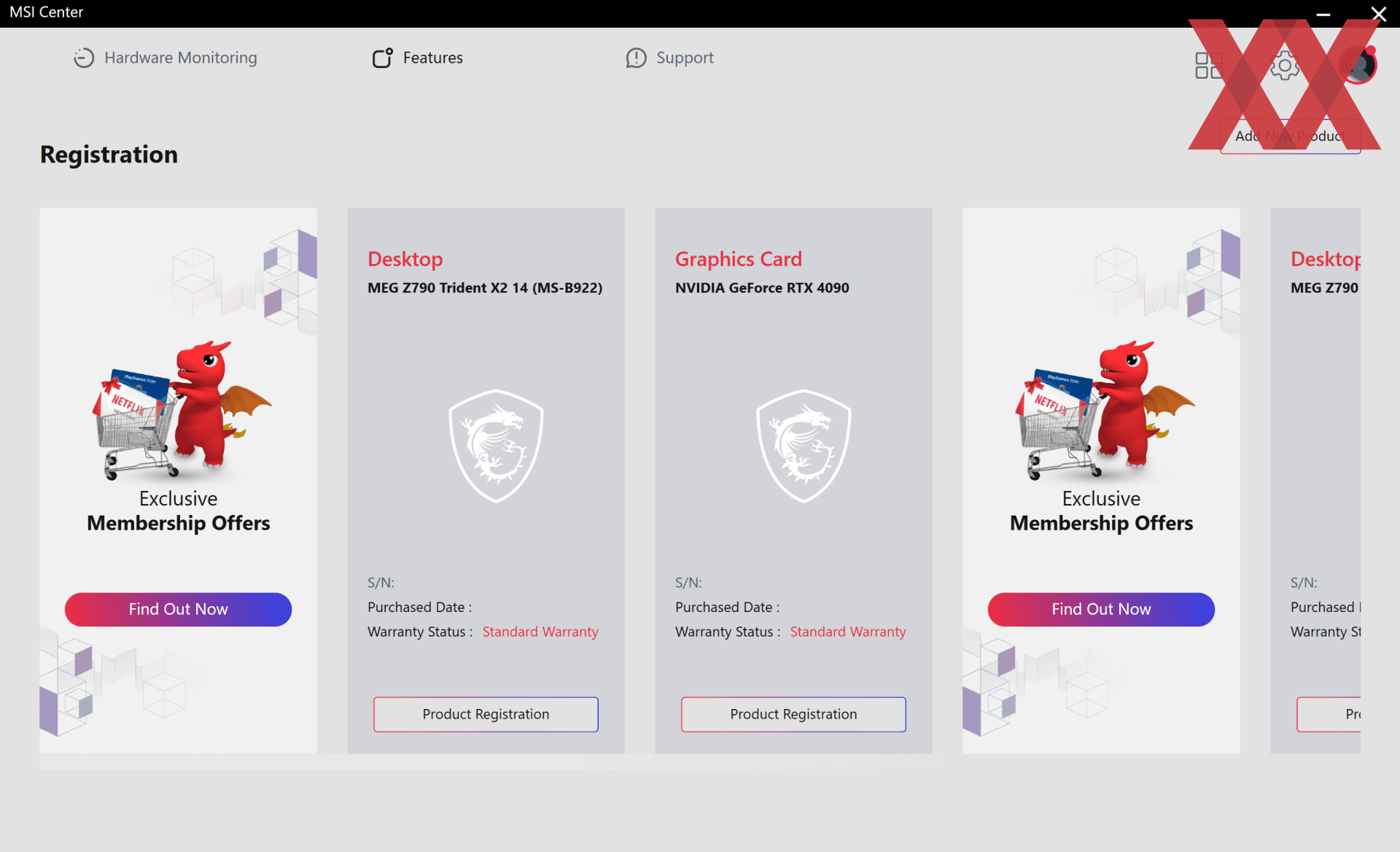Register the MEG Z790 Trident X2 desktop
Image resolution: width=1400 pixels, height=852 pixels.
[486, 714]
